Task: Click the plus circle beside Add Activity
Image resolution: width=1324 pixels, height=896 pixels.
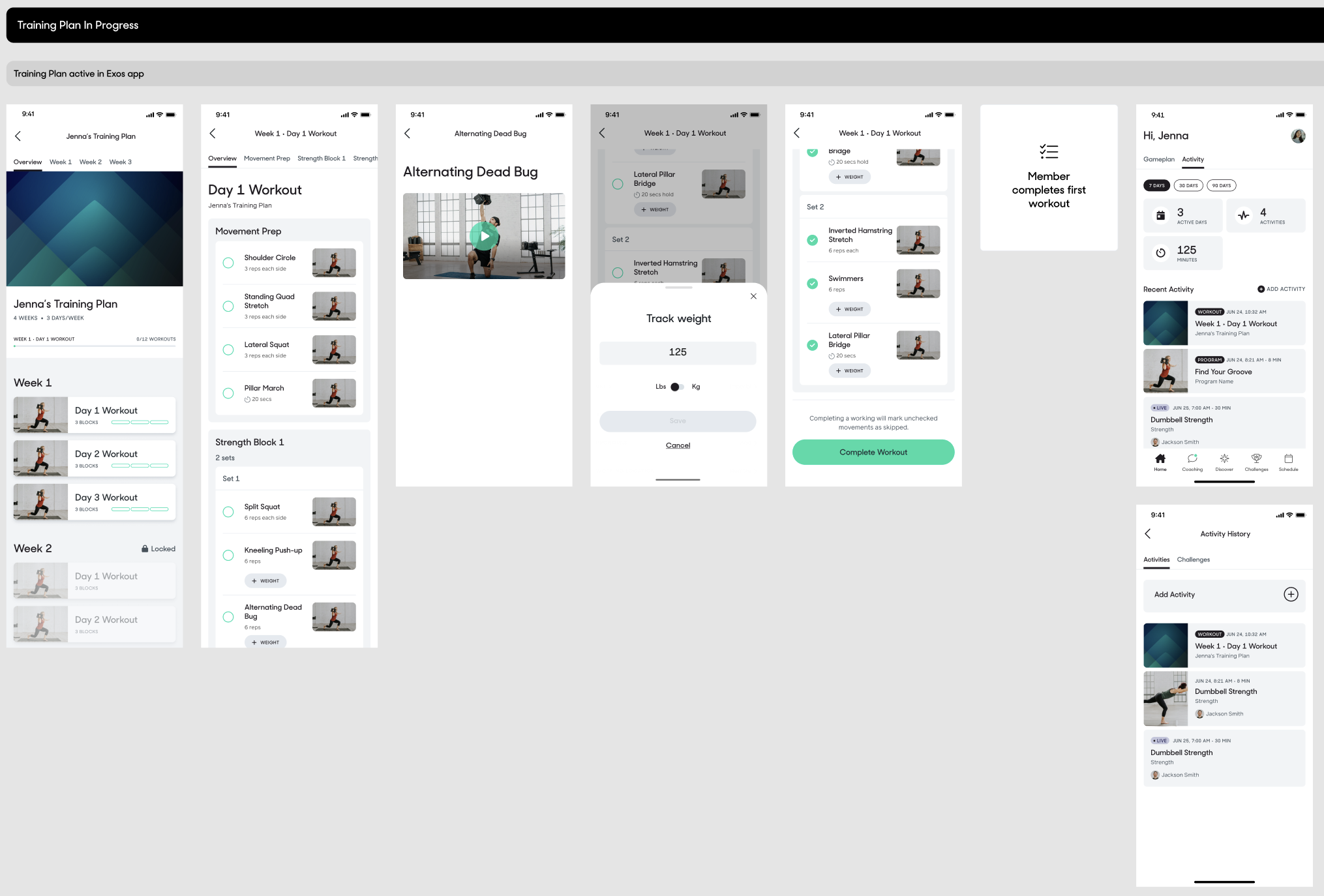Action: 1291,594
